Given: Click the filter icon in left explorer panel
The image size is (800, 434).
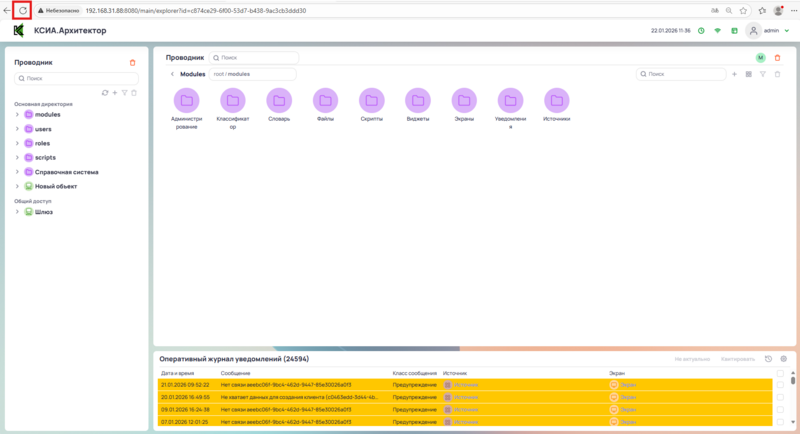Looking at the screenshot, I should (124, 93).
